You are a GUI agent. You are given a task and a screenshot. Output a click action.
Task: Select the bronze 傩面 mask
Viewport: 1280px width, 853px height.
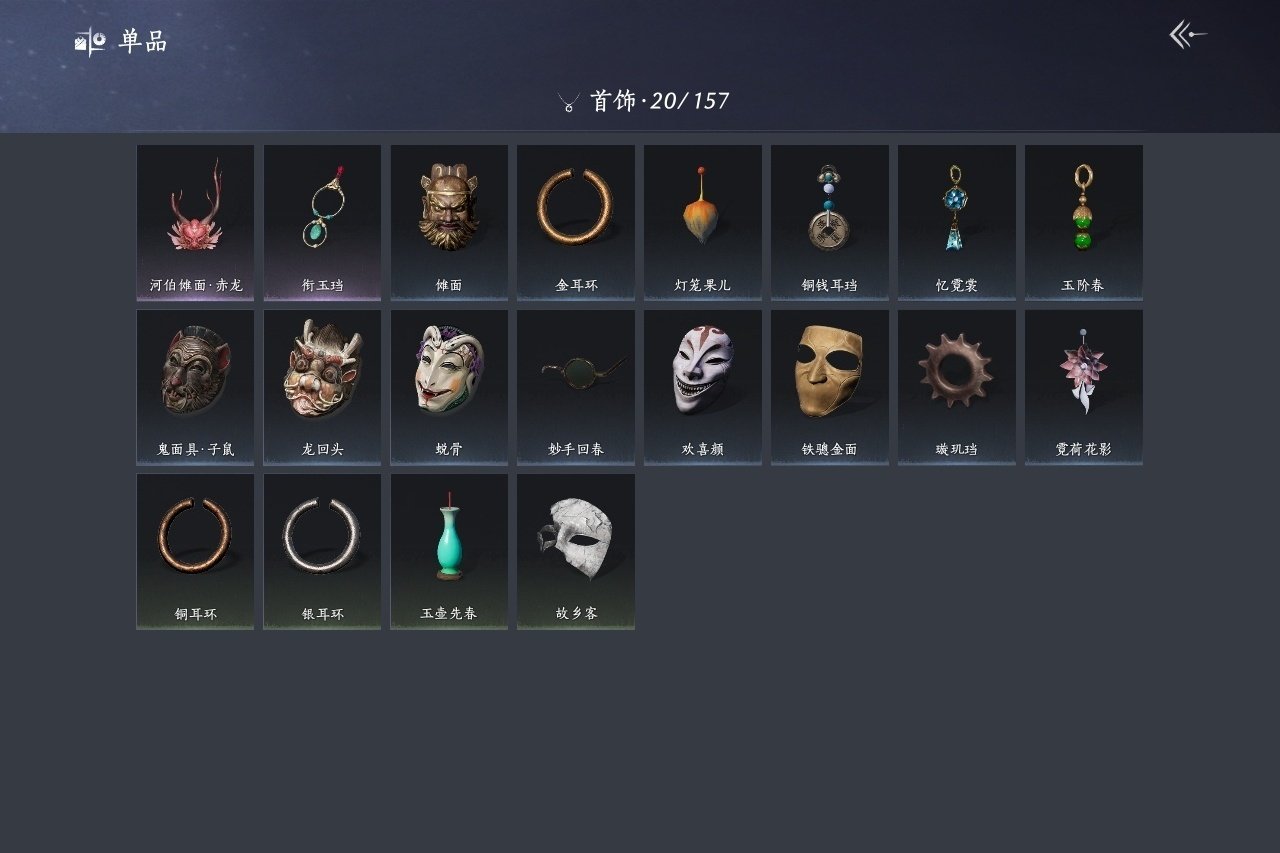(449, 222)
